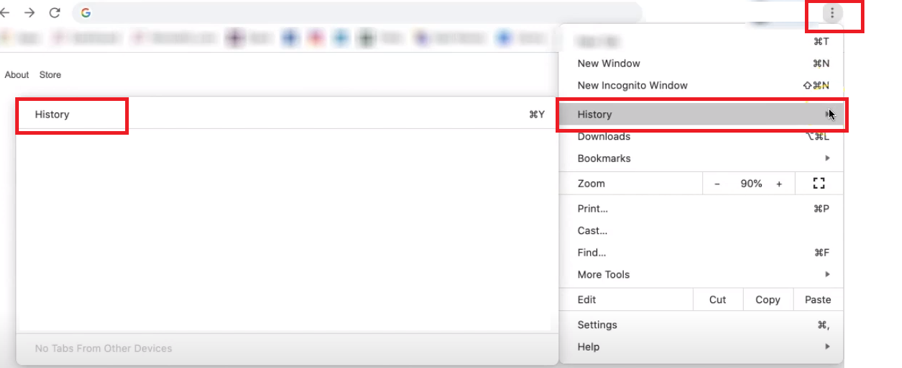
Task: Choose Find... from the menu
Action: (x=701, y=252)
